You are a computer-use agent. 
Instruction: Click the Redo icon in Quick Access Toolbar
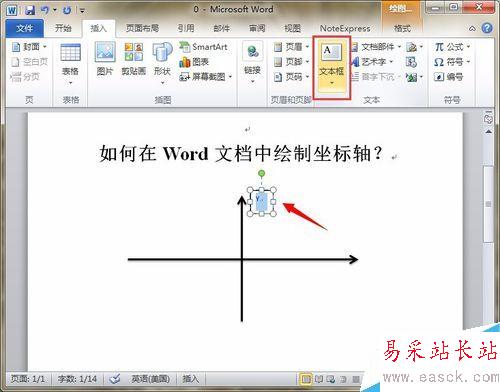point(67,10)
